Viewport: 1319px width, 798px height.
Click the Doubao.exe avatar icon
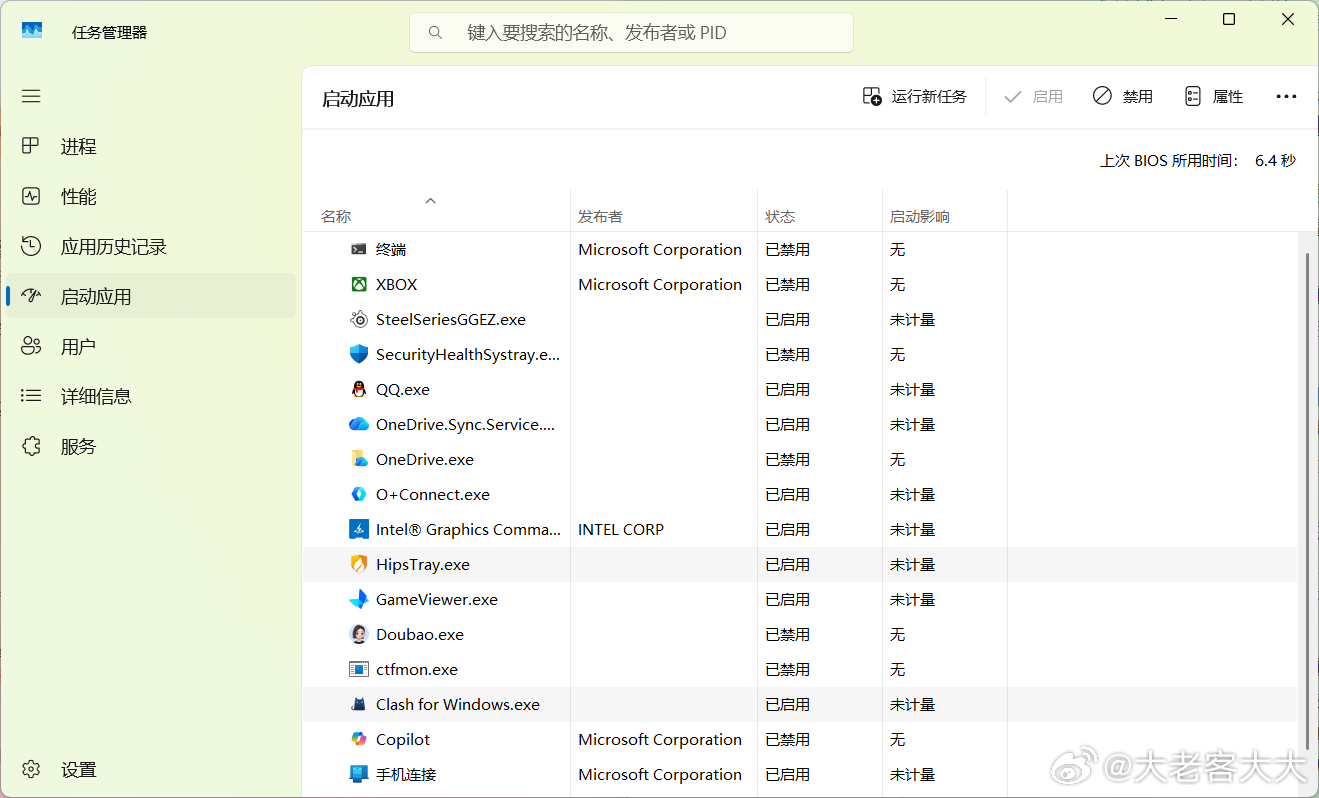point(359,634)
